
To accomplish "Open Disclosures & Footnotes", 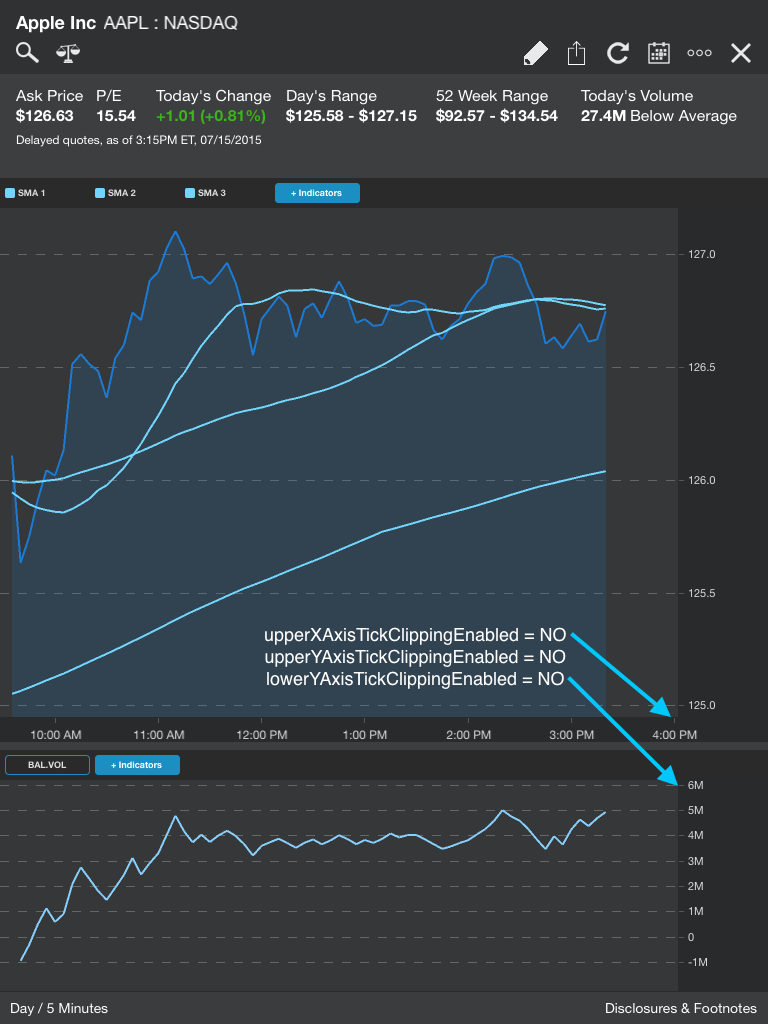I will [x=680, y=1008].
